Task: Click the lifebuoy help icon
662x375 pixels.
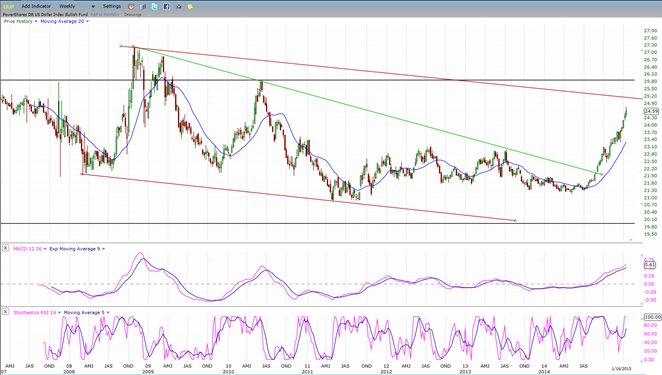Action: (131, 7)
